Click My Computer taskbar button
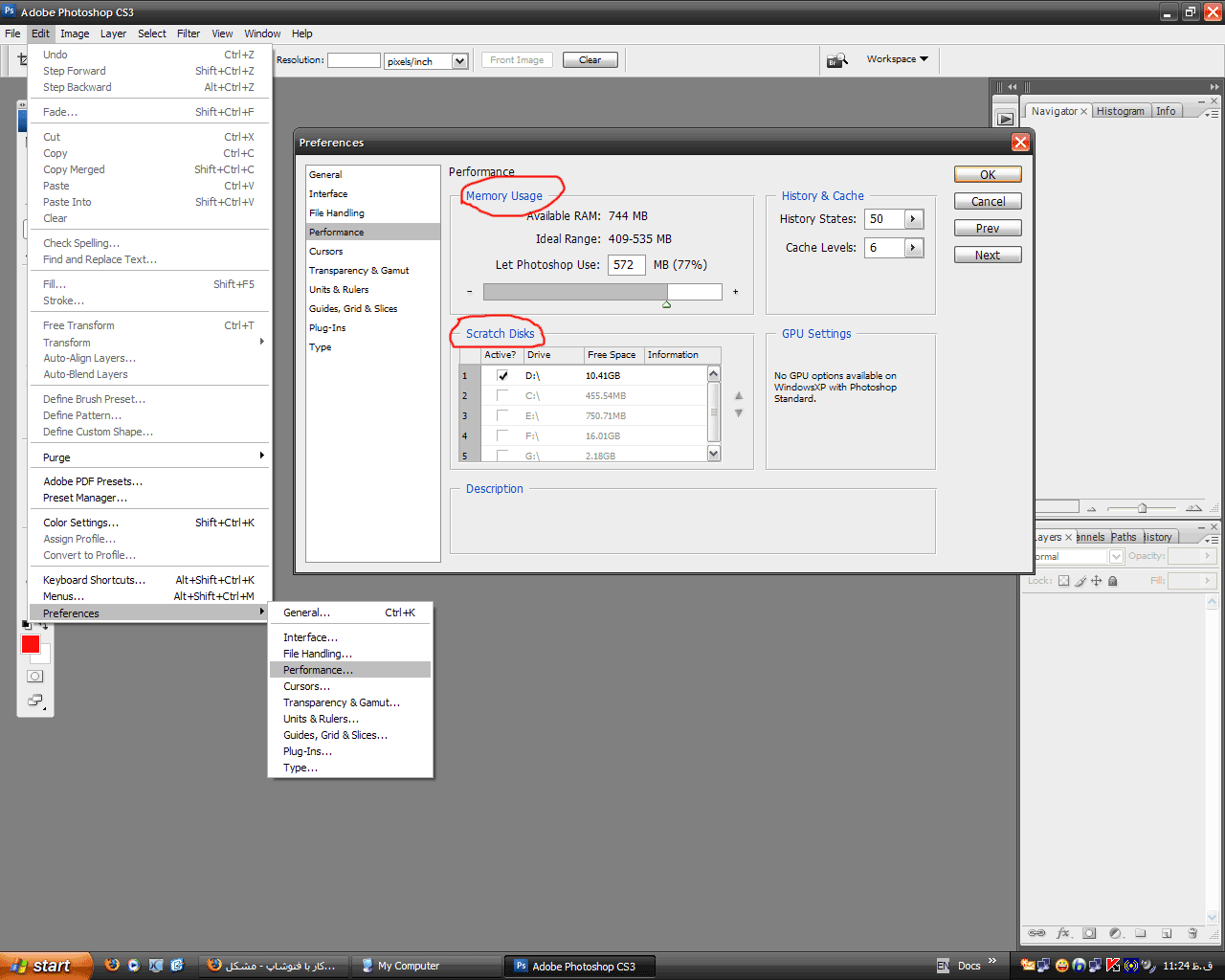1225x980 pixels. pyautogui.click(x=427, y=966)
